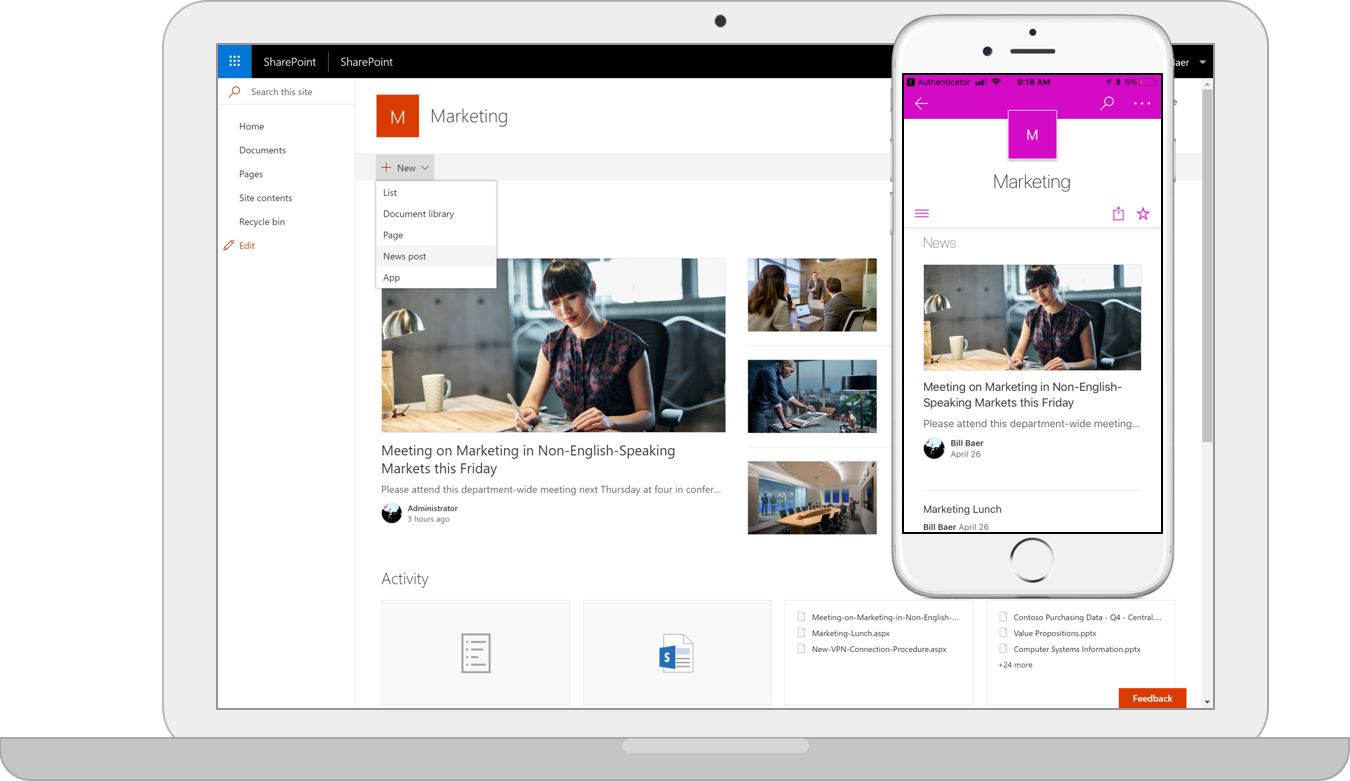Click the search magnifier in the site sidebar
Viewport: 1350px width, 781px height.
(234, 91)
